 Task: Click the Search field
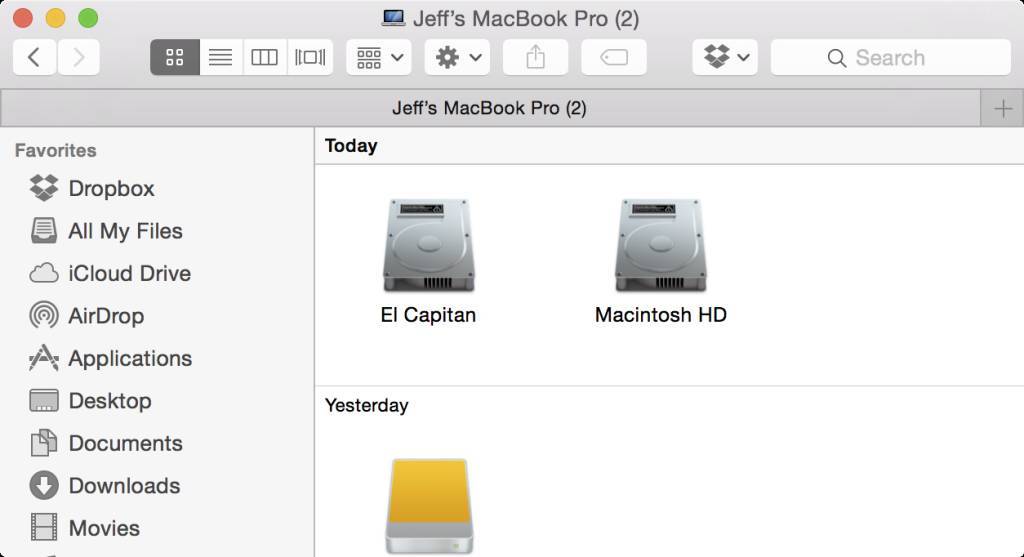[x=891, y=57]
